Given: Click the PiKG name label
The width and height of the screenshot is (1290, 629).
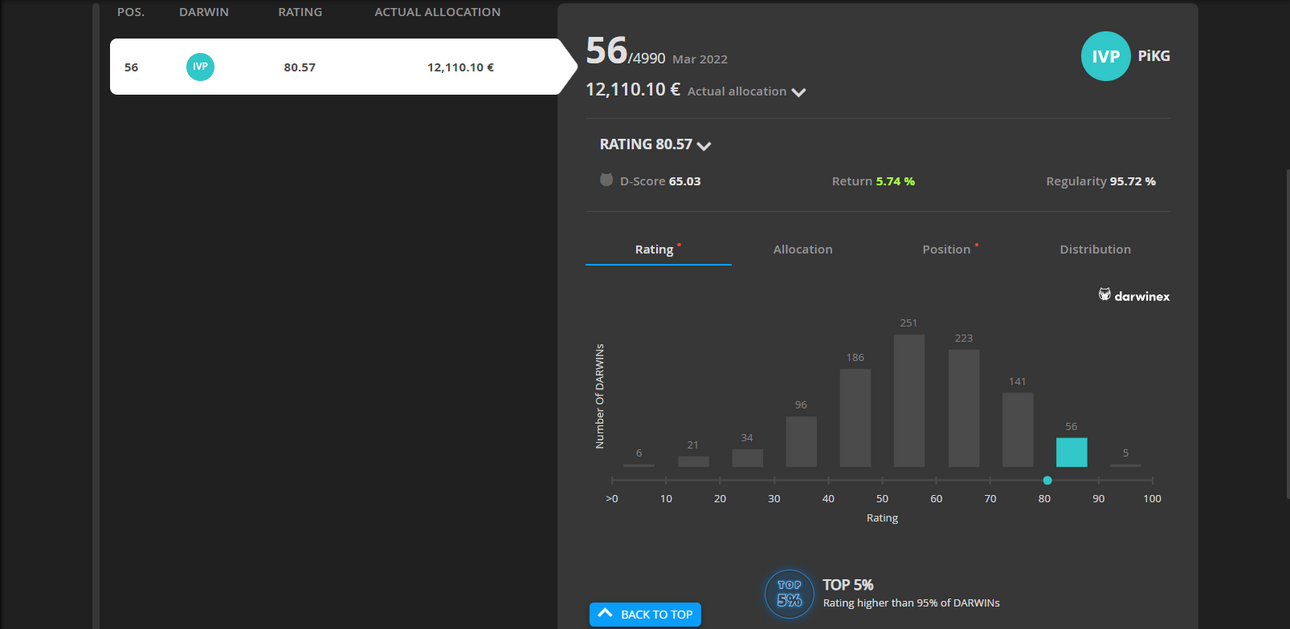Looking at the screenshot, I should tap(1154, 56).
